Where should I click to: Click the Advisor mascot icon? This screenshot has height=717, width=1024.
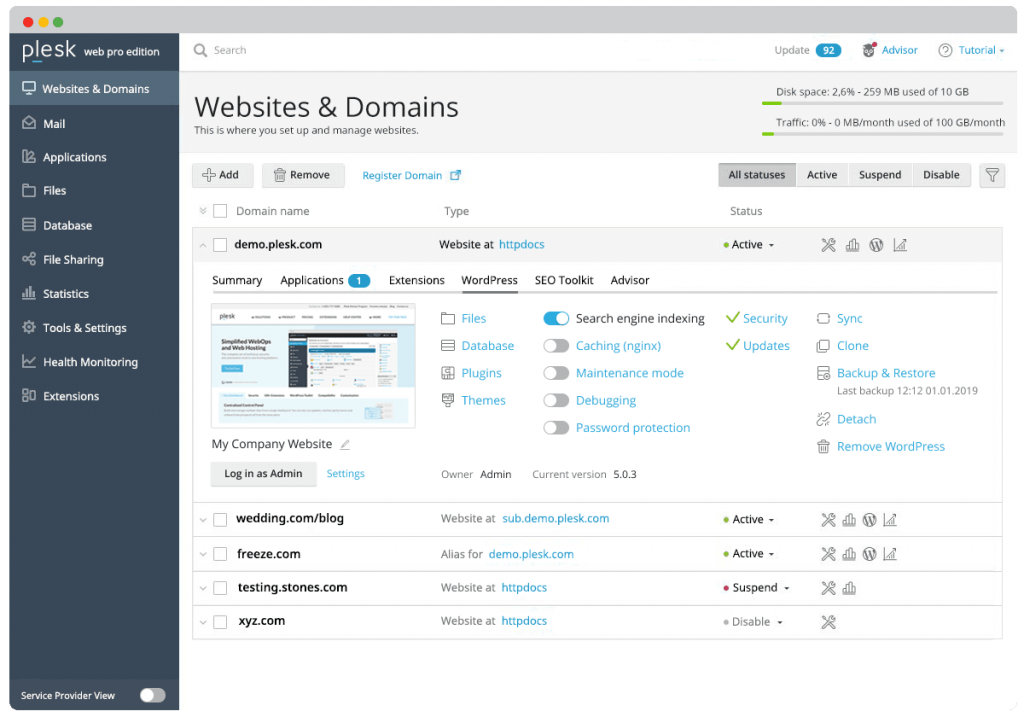(869, 50)
